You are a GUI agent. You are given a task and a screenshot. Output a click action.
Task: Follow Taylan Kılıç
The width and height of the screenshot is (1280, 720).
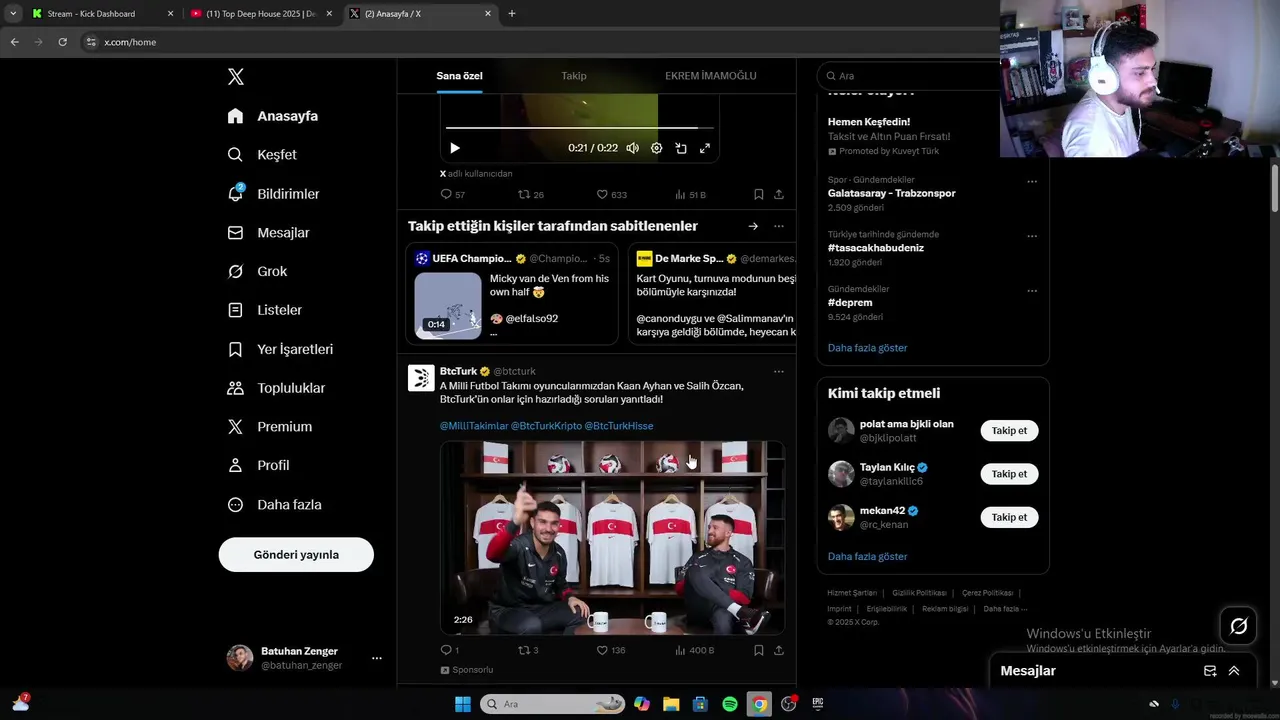pyautogui.click(x=1009, y=474)
